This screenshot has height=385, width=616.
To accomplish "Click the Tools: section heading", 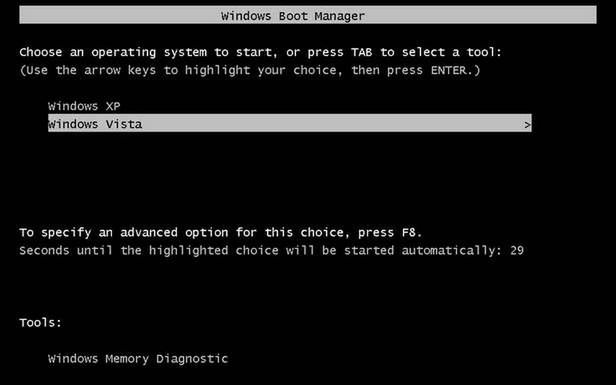I will pos(40,323).
